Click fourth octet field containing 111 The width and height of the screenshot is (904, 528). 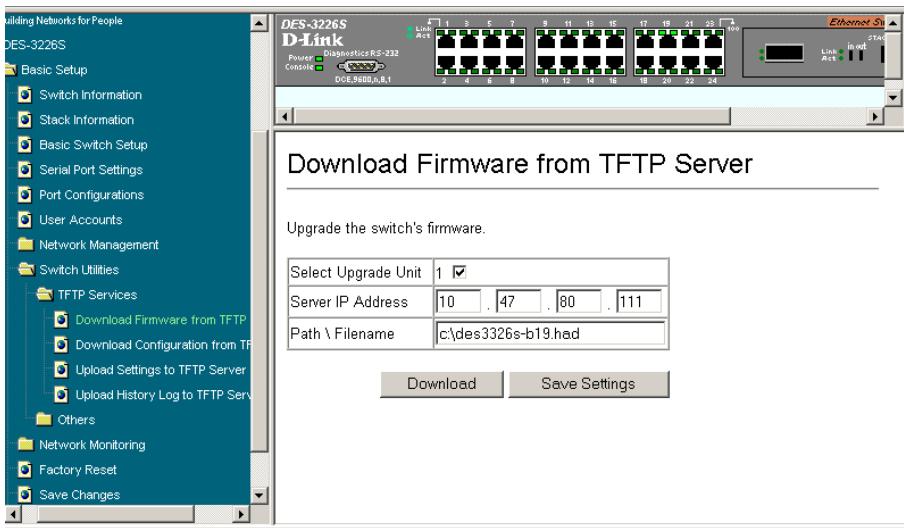(639, 301)
